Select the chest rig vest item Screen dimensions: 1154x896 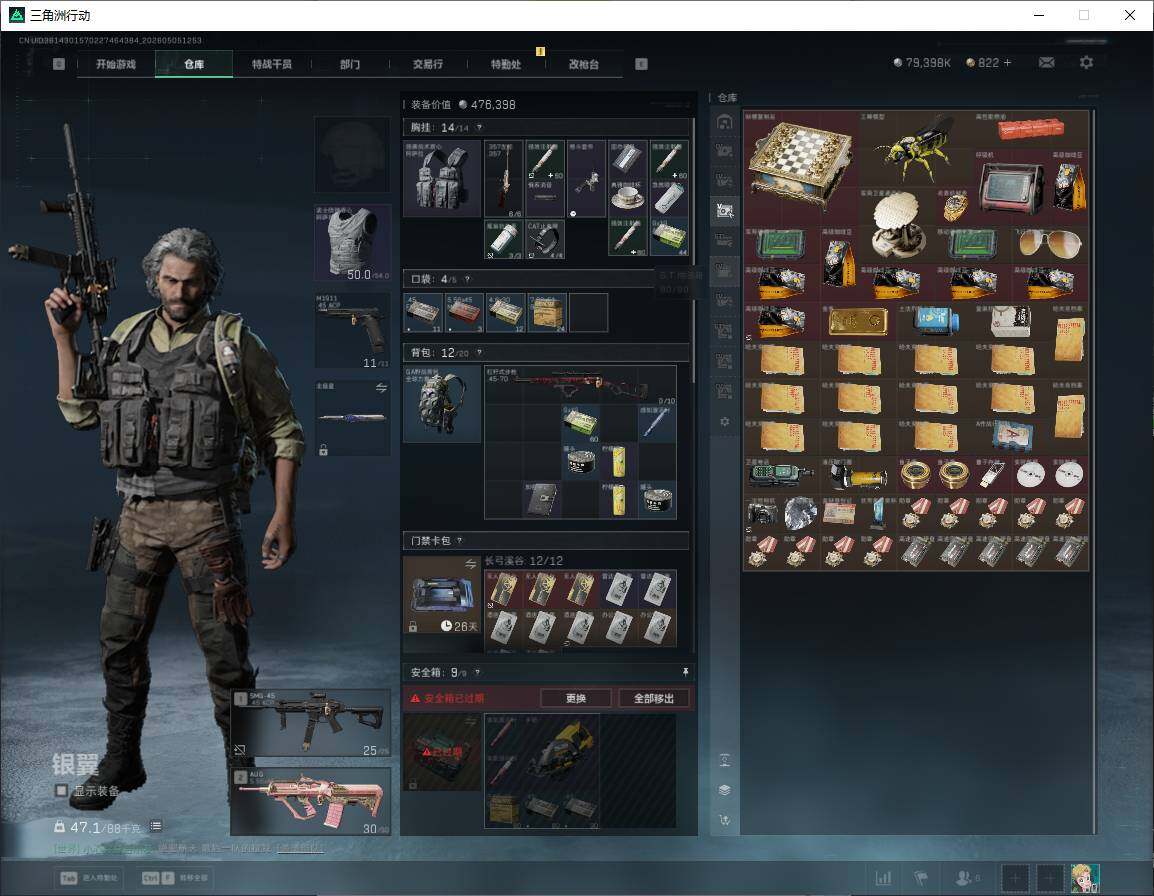[442, 178]
